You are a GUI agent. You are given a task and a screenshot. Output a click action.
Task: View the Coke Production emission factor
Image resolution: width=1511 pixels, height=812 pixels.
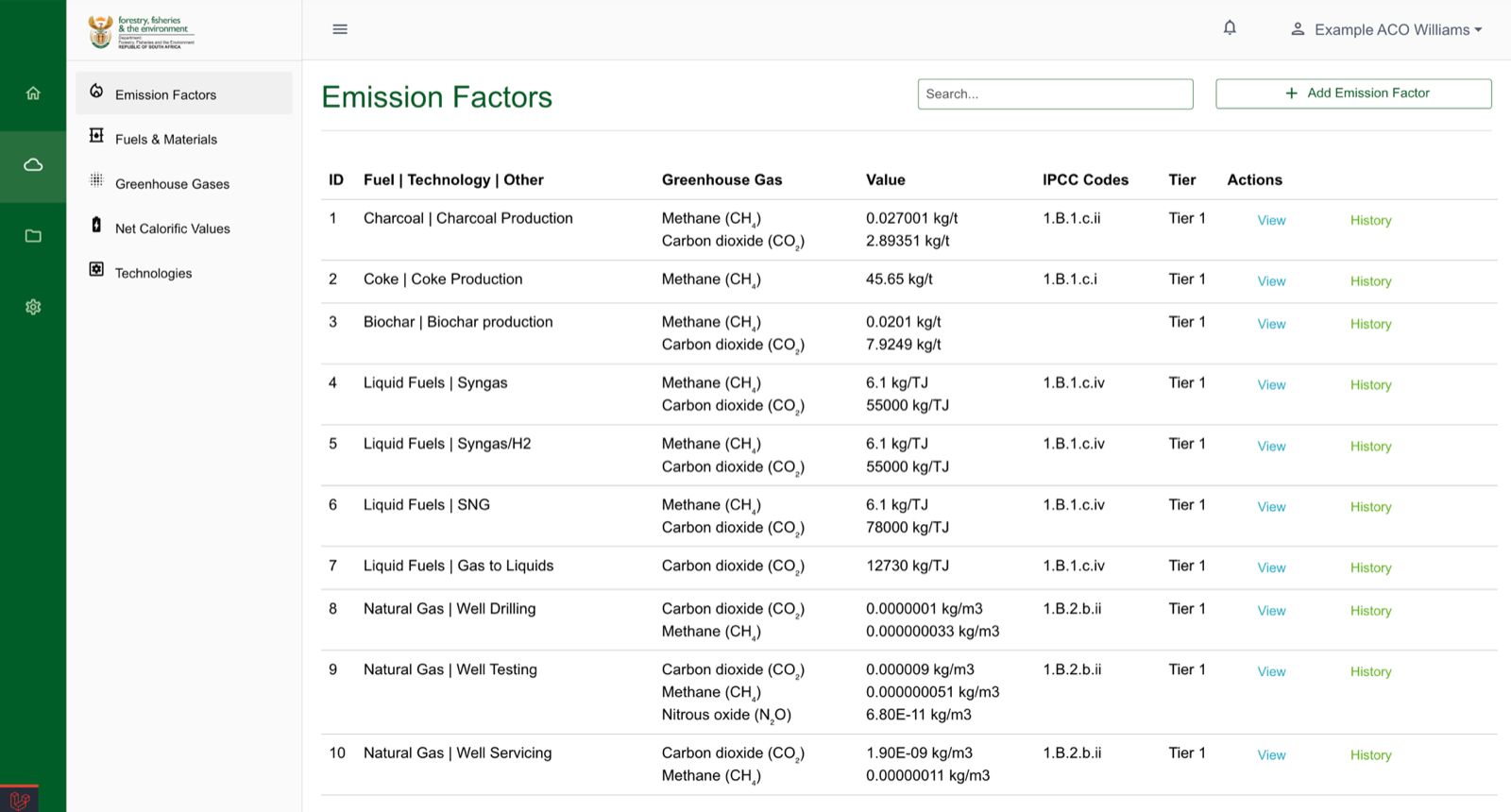(x=1271, y=281)
